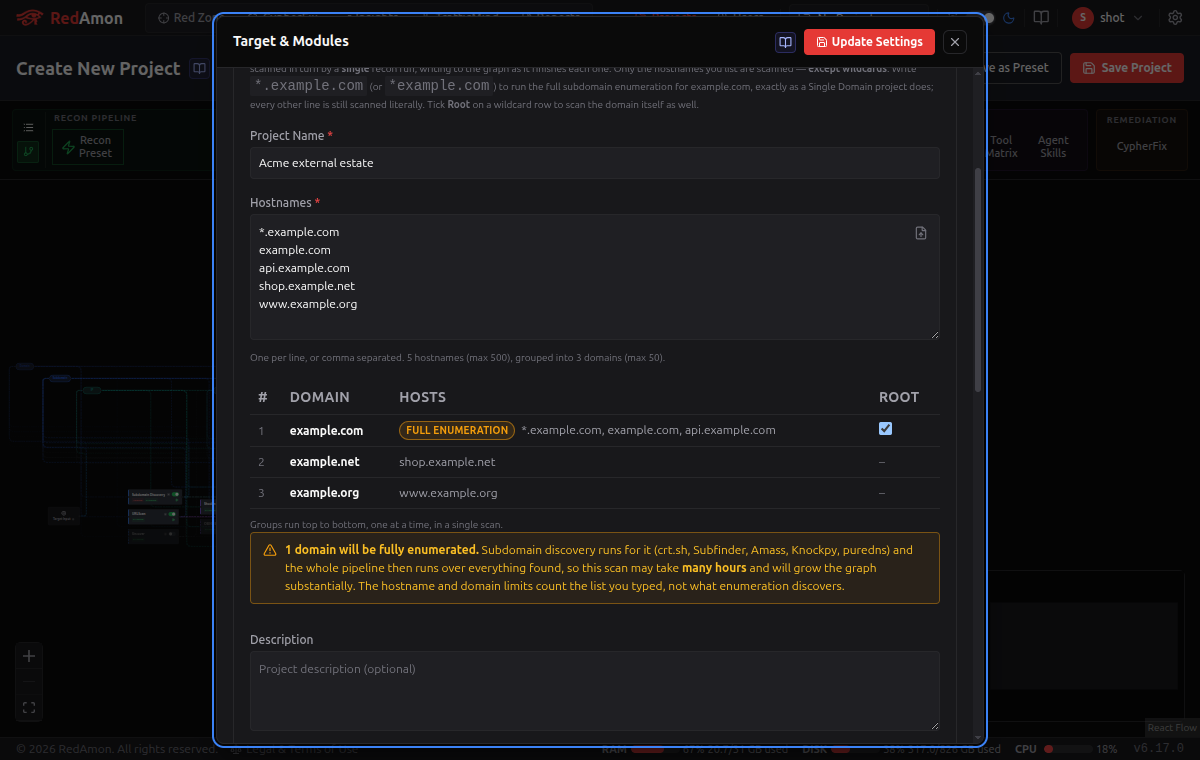Click the www.example.org host entry in table
Image resolution: width=1200 pixels, height=760 pixels.
tap(448, 493)
